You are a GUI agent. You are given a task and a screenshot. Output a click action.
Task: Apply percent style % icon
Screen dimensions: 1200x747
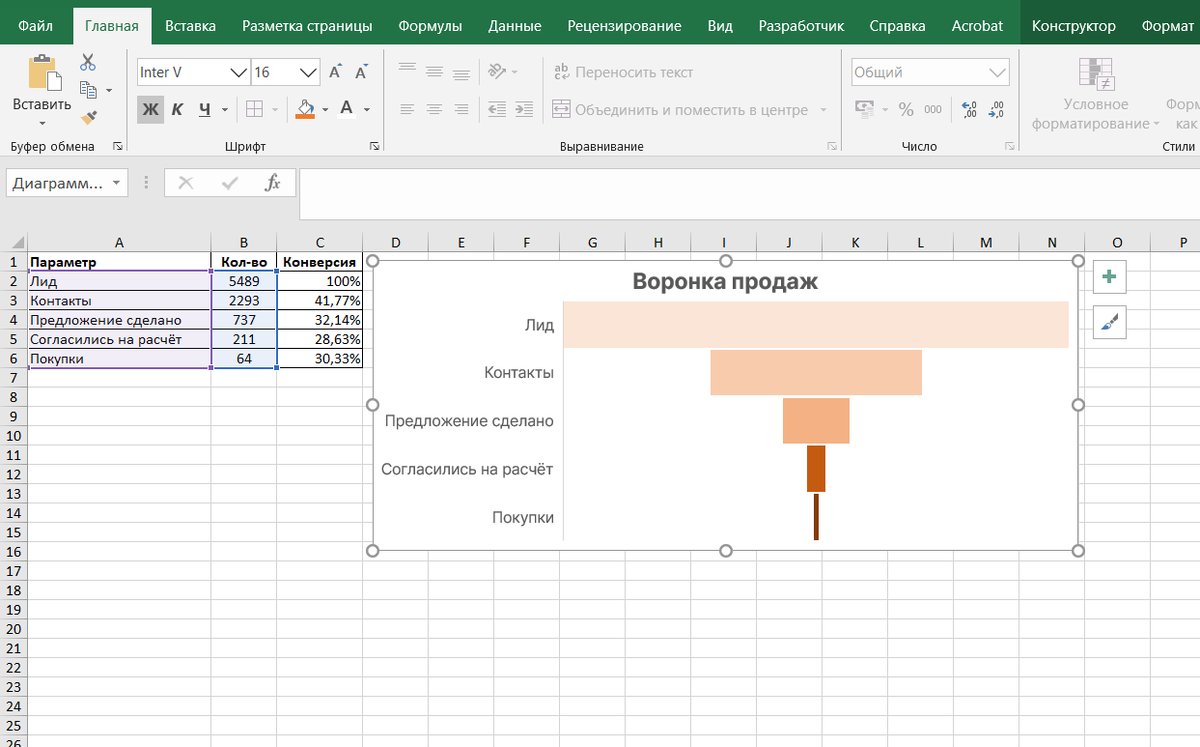pyautogui.click(x=906, y=109)
